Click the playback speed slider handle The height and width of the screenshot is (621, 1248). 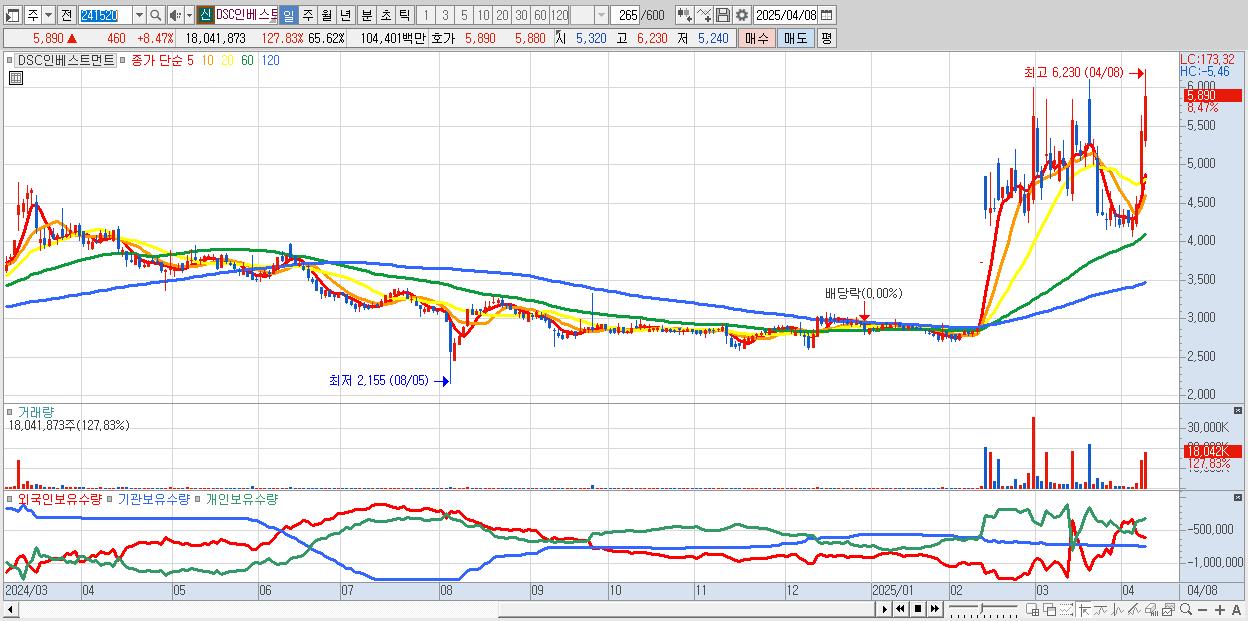click(x=982, y=608)
